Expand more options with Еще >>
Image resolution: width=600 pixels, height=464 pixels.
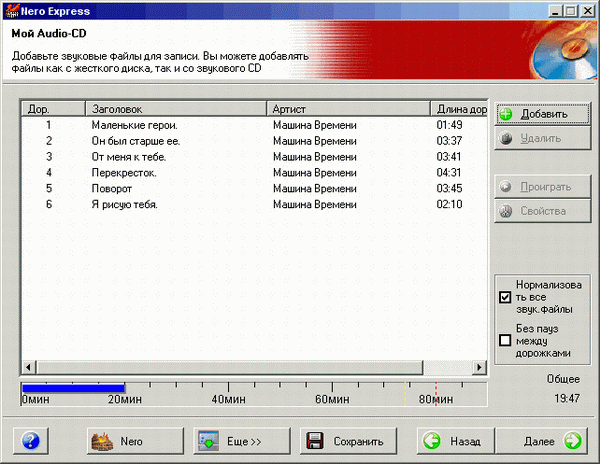pyautogui.click(x=241, y=441)
